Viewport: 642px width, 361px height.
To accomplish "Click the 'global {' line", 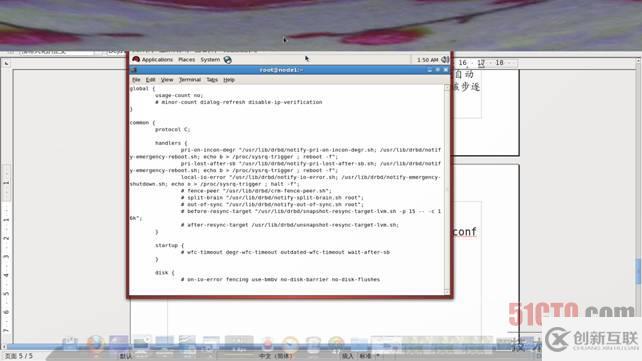I will pos(142,88).
